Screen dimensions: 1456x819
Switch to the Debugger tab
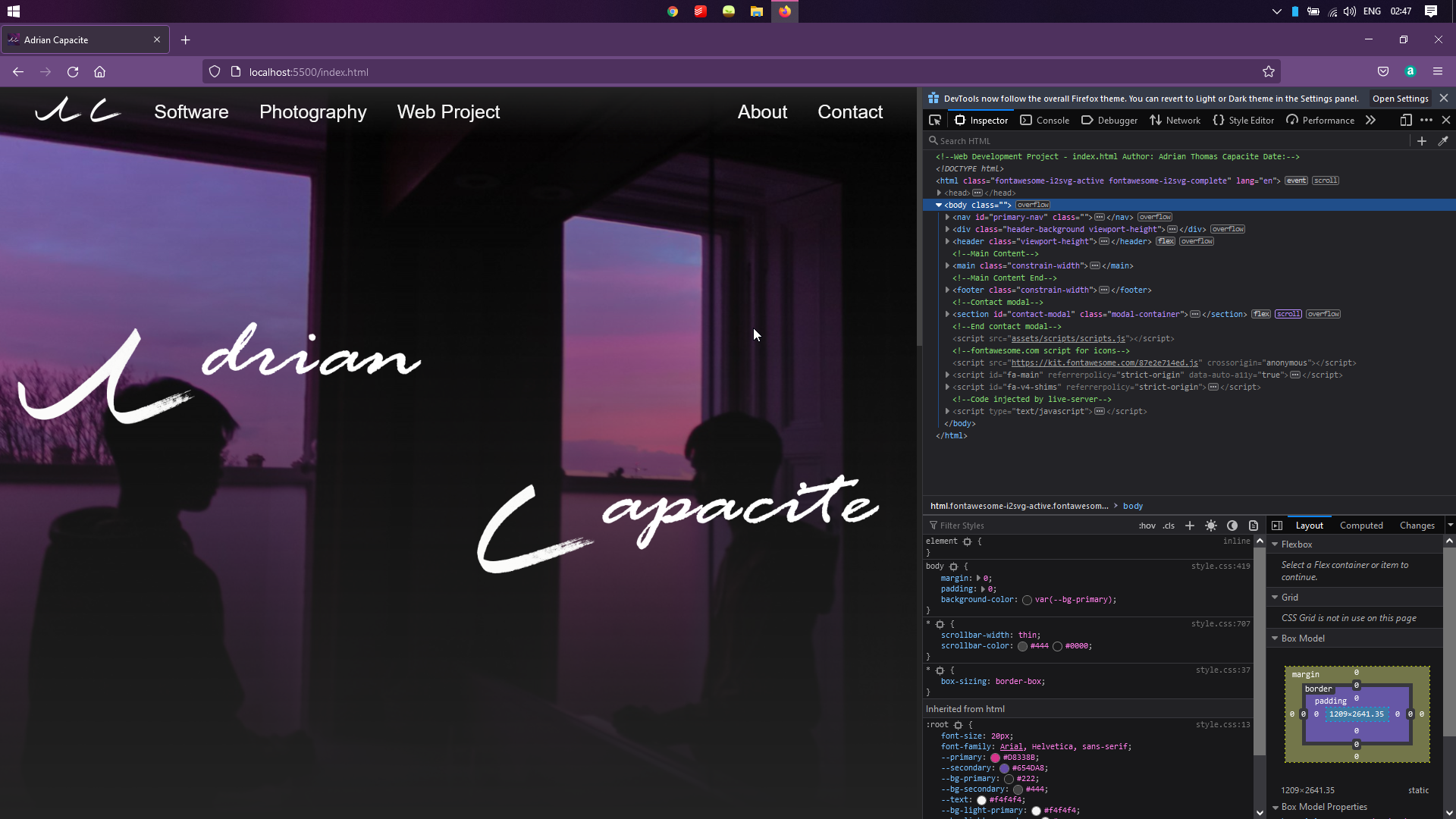pyautogui.click(x=1109, y=121)
